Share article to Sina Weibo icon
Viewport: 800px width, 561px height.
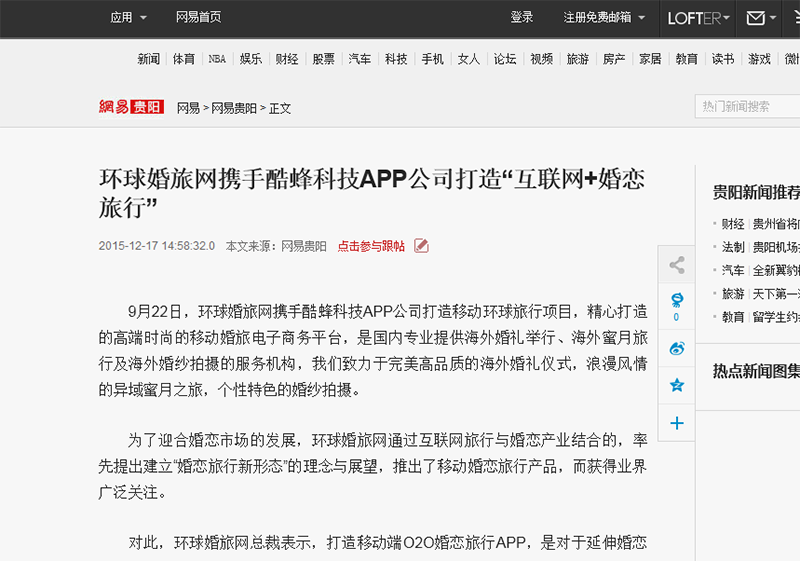[x=677, y=348]
